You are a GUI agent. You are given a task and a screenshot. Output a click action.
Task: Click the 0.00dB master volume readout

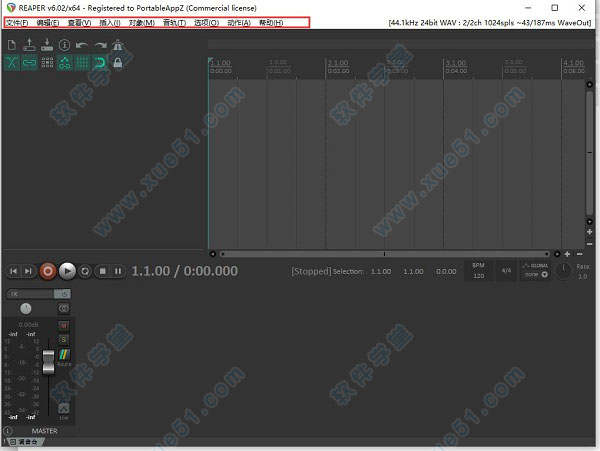coord(28,325)
